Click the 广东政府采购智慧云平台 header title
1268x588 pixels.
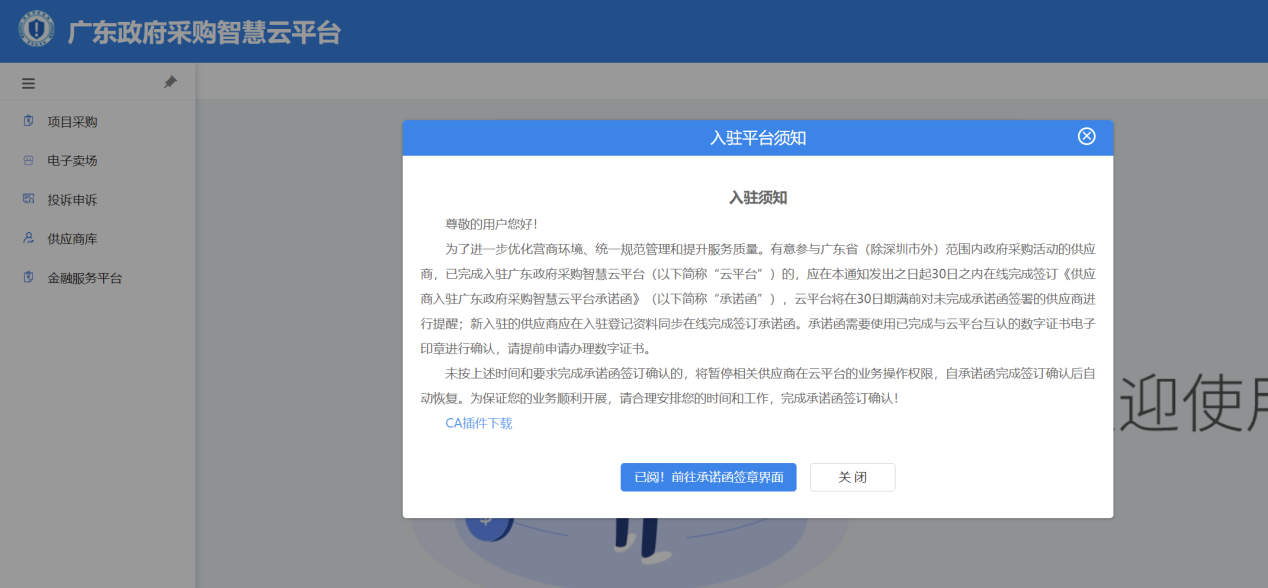click(x=204, y=32)
